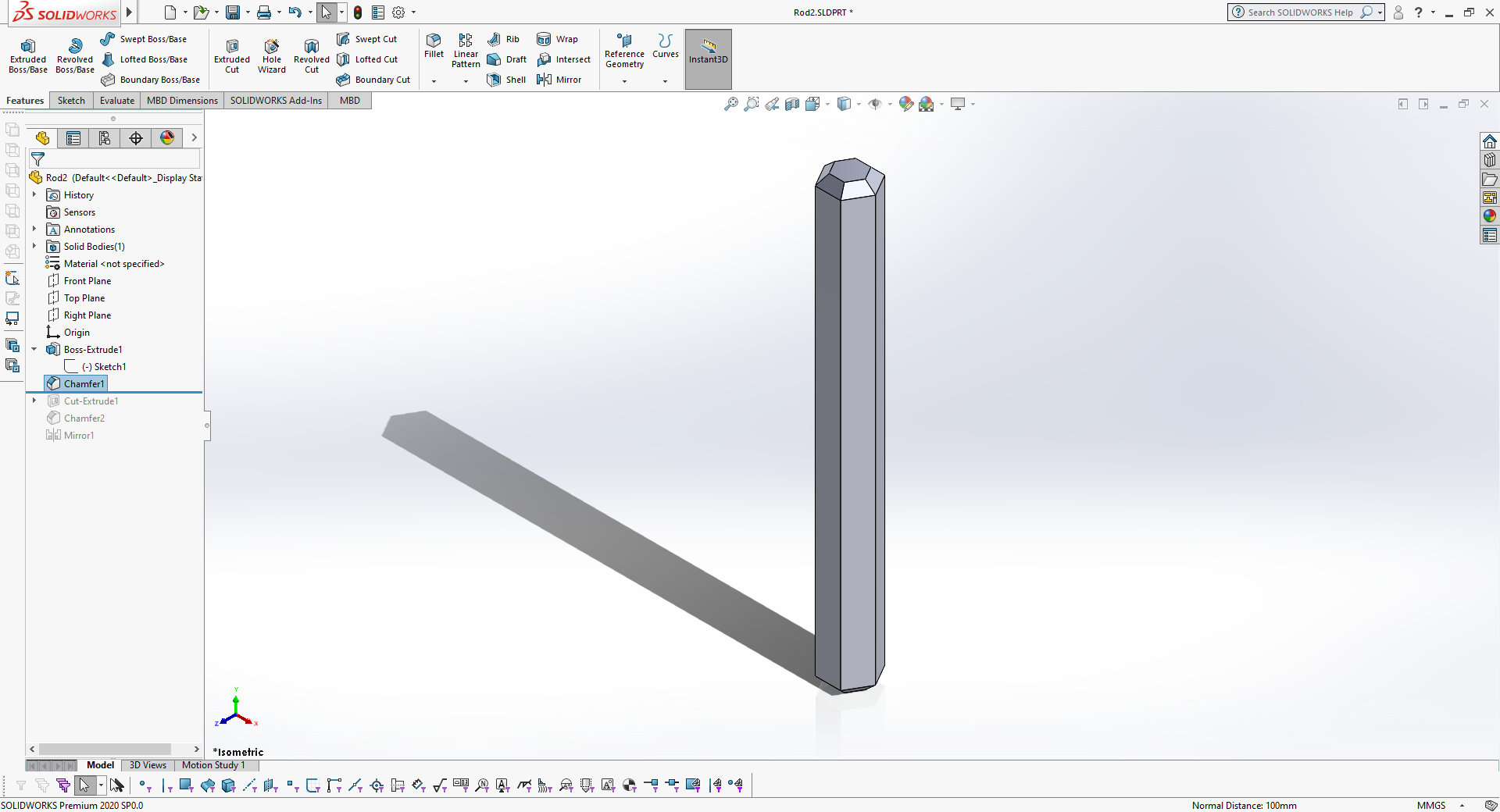Screen dimensions: 1500x812
Task: Toggle the filter faces selection icon
Action: click(186, 785)
